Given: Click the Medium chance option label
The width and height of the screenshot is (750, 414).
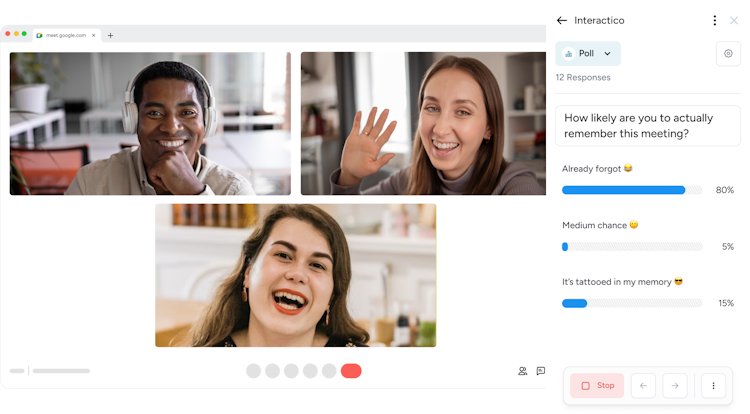Looking at the screenshot, I should [600, 225].
